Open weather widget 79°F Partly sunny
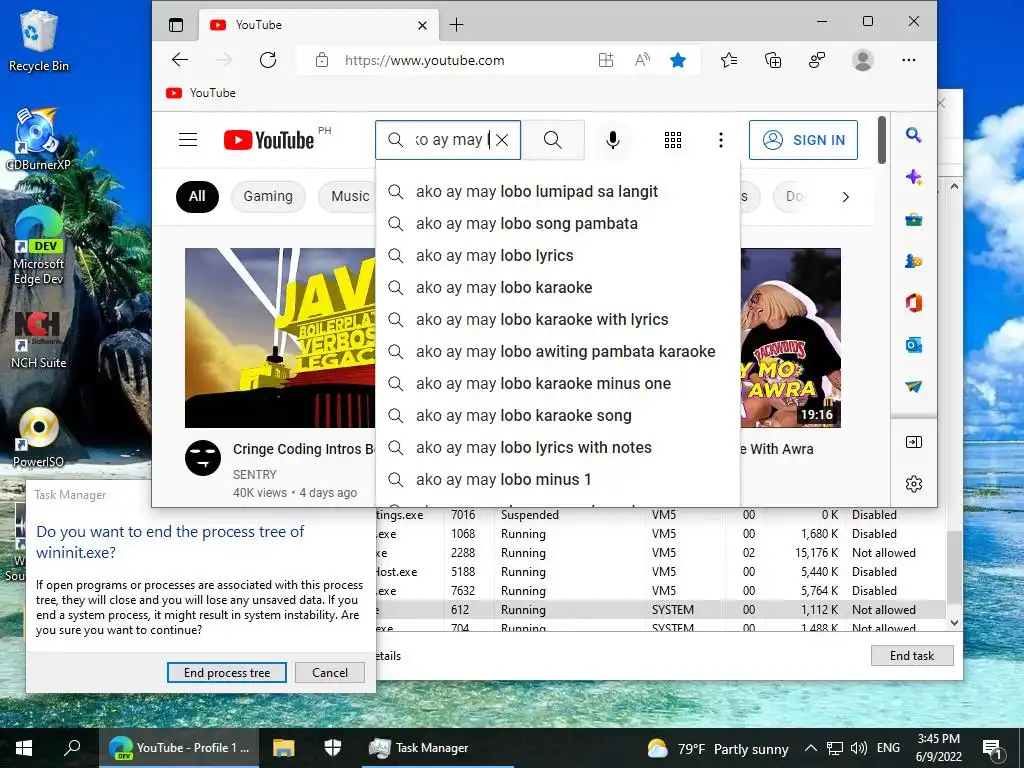 pyautogui.click(x=718, y=748)
